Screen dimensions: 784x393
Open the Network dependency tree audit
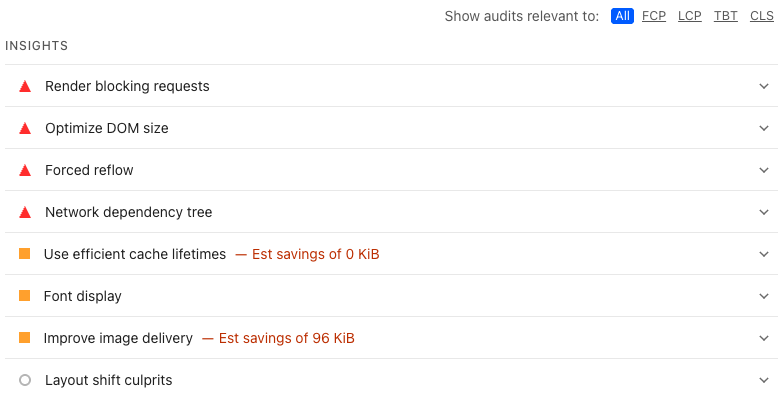[392, 212]
